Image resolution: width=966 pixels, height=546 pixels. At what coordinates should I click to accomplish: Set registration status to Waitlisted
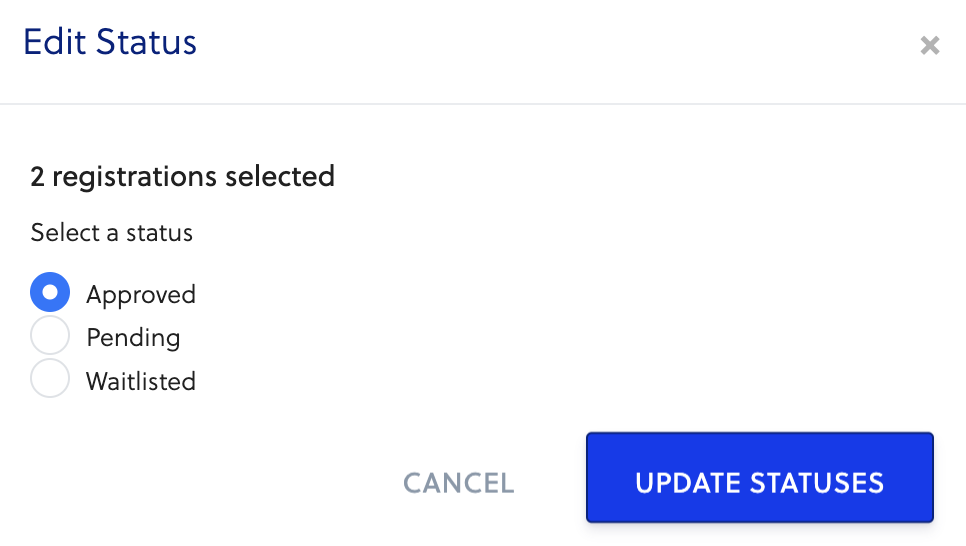pos(50,379)
